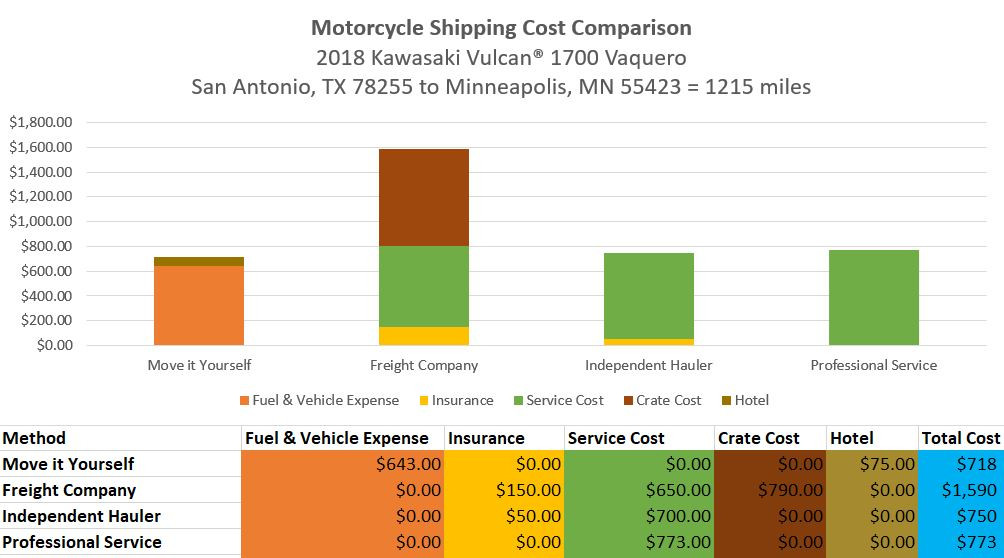Click the $0.00 y-axis label

pyautogui.click(x=54, y=345)
